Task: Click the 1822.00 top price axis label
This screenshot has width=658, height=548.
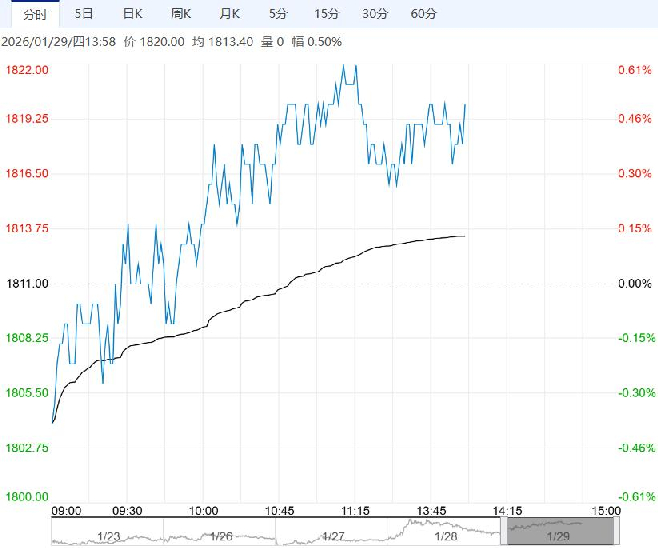Action: (x=28, y=70)
